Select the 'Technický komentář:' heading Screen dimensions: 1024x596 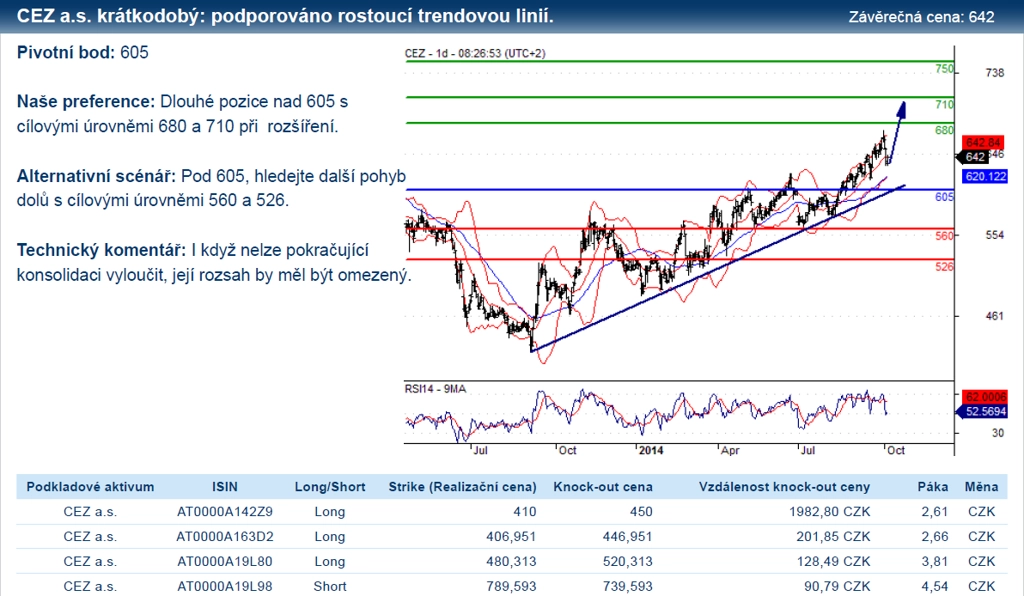point(101,250)
